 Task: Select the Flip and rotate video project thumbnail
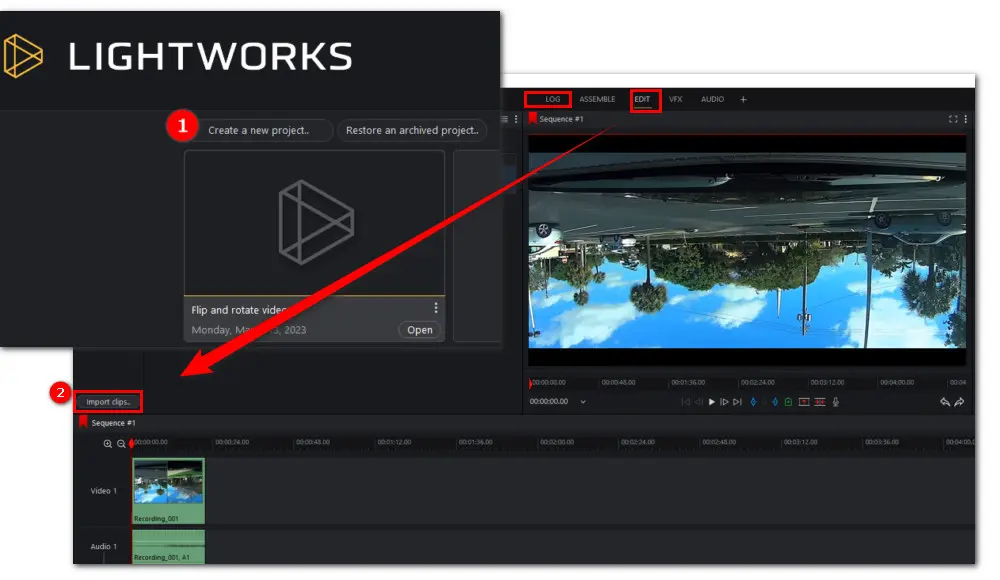pyautogui.click(x=314, y=223)
